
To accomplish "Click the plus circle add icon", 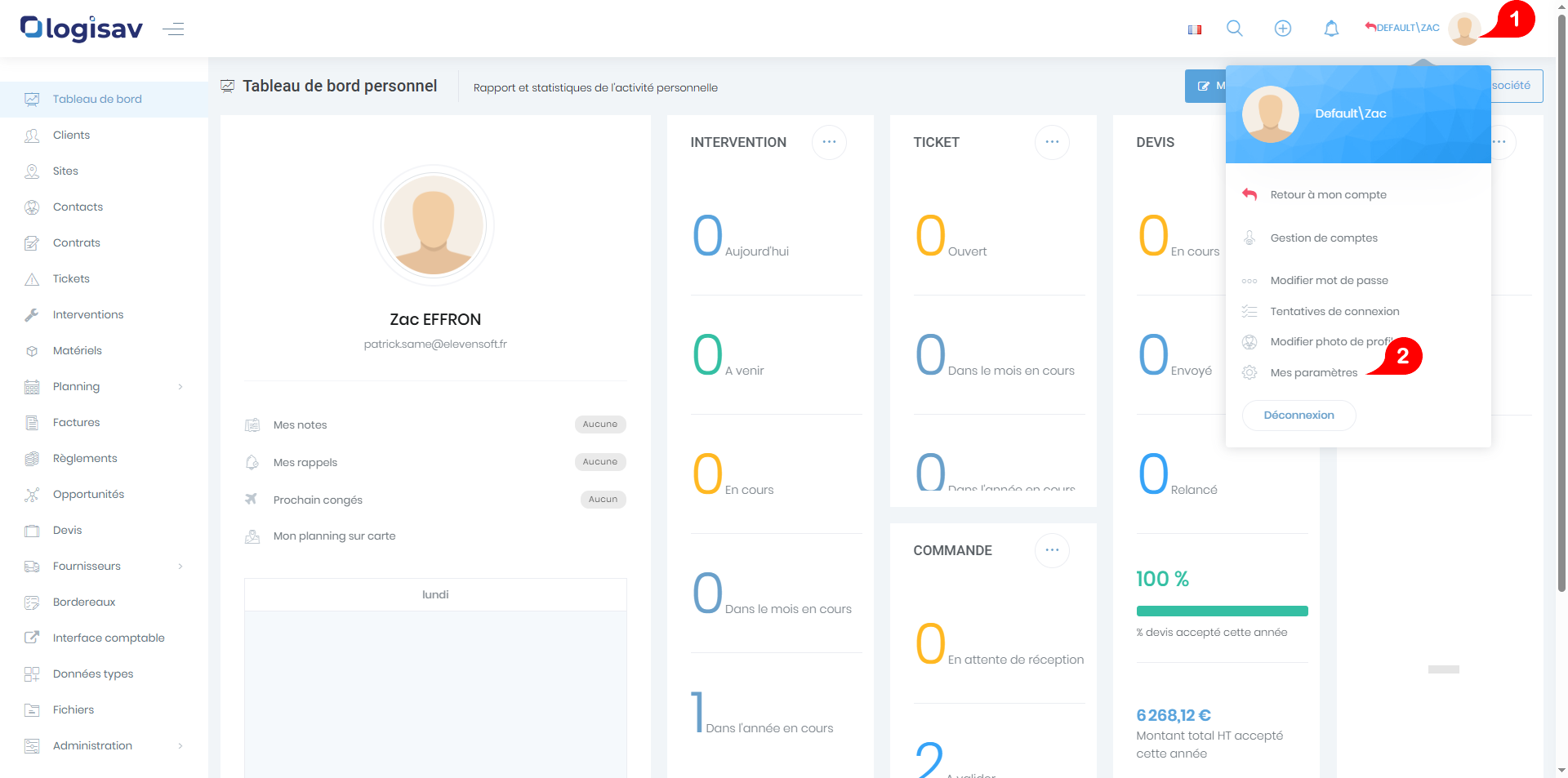I will point(1282,29).
